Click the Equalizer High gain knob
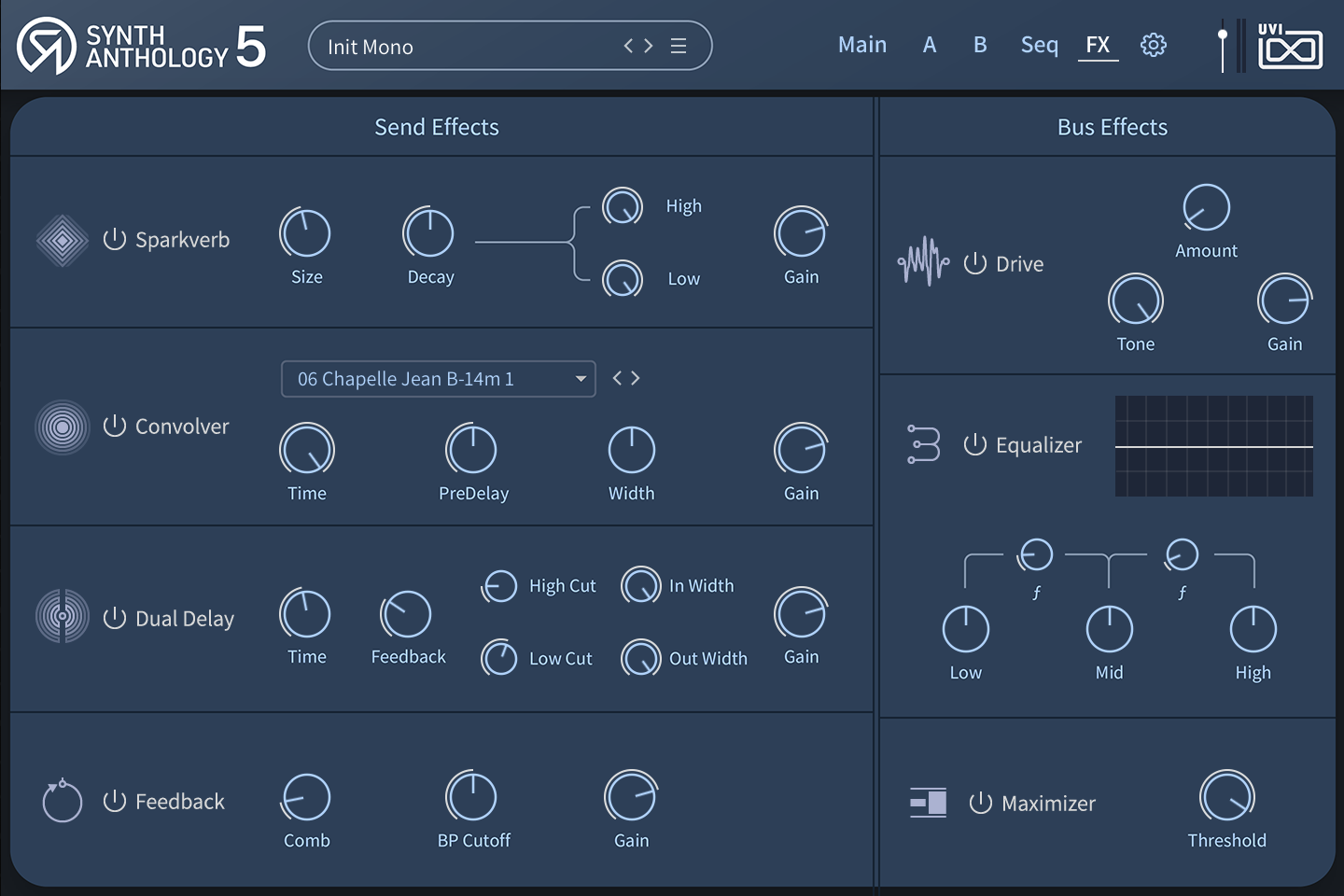The height and width of the screenshot is (896, 1344). point(1253,629)
